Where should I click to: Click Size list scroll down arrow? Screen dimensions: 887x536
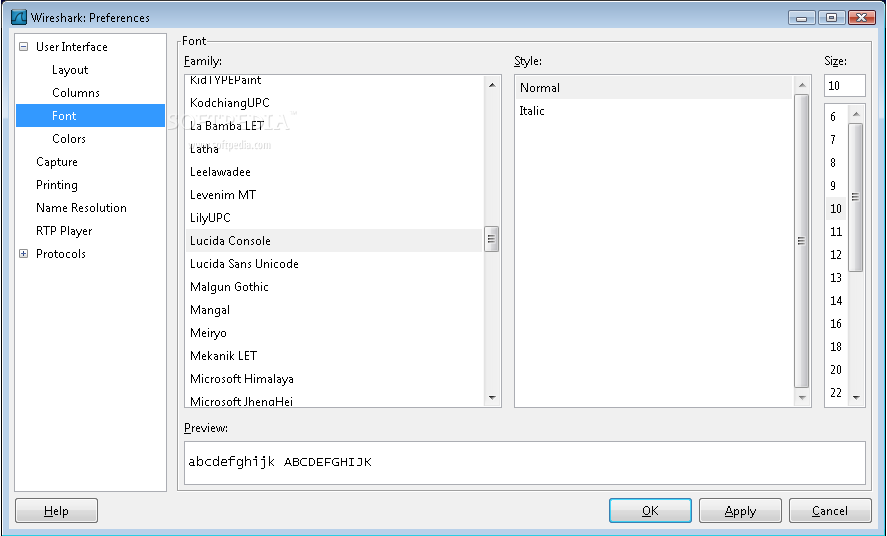[x=856, y=397]
